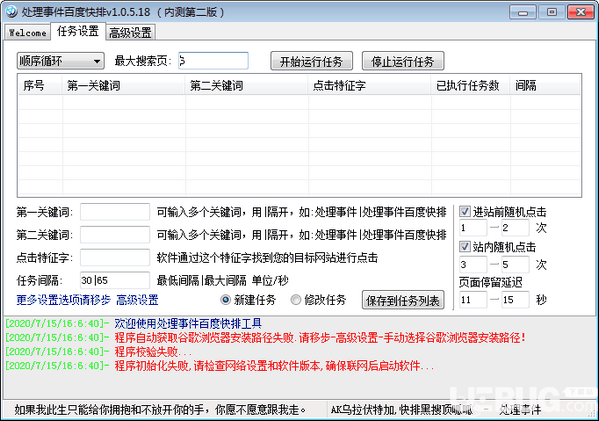The width and height of the screenshot is (599, 421).
Task: Click the 第一关键词 input box
Action: (x=115, y=212)
